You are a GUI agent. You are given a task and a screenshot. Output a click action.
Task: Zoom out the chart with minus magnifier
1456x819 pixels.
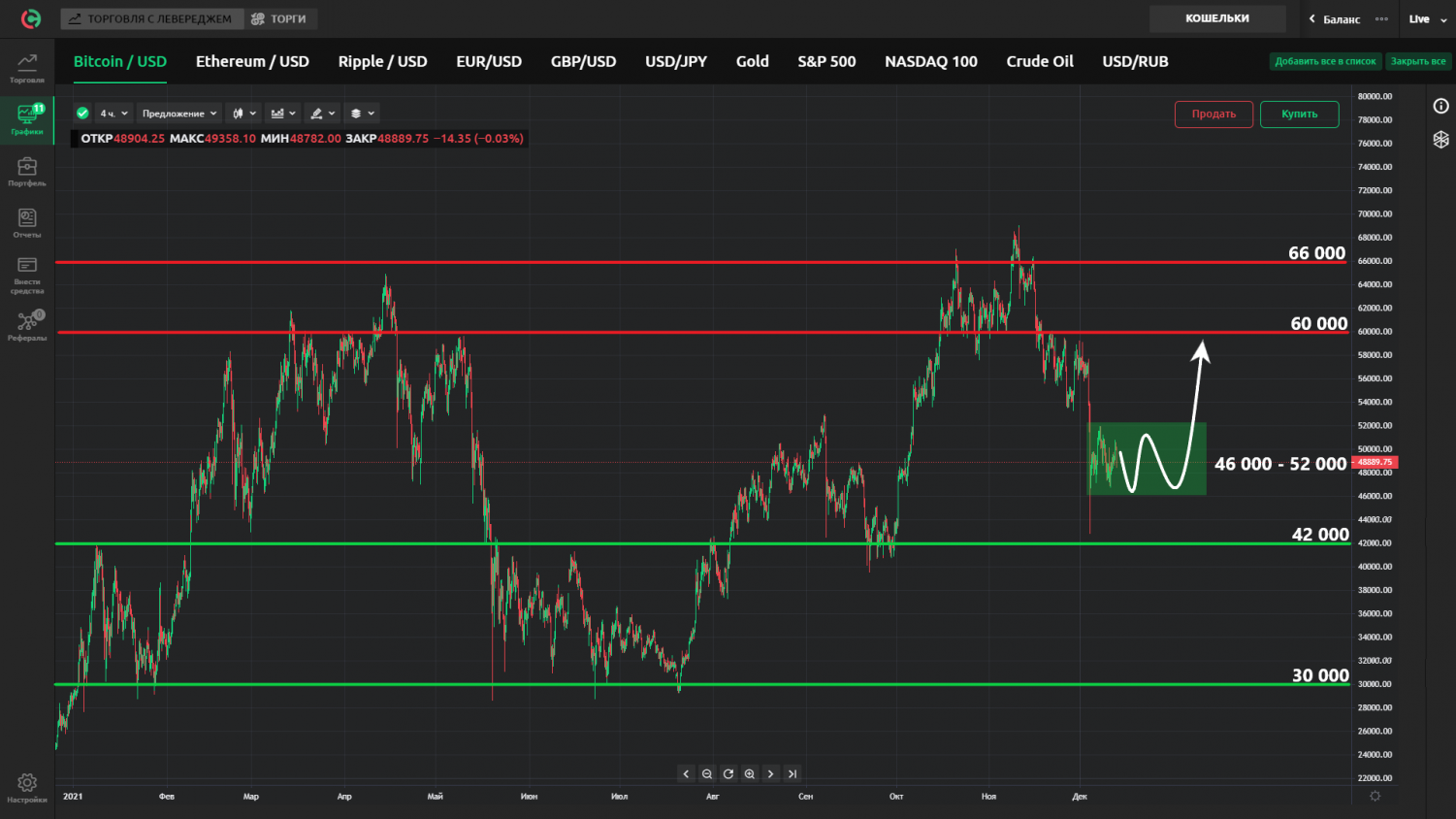point(707,774)
